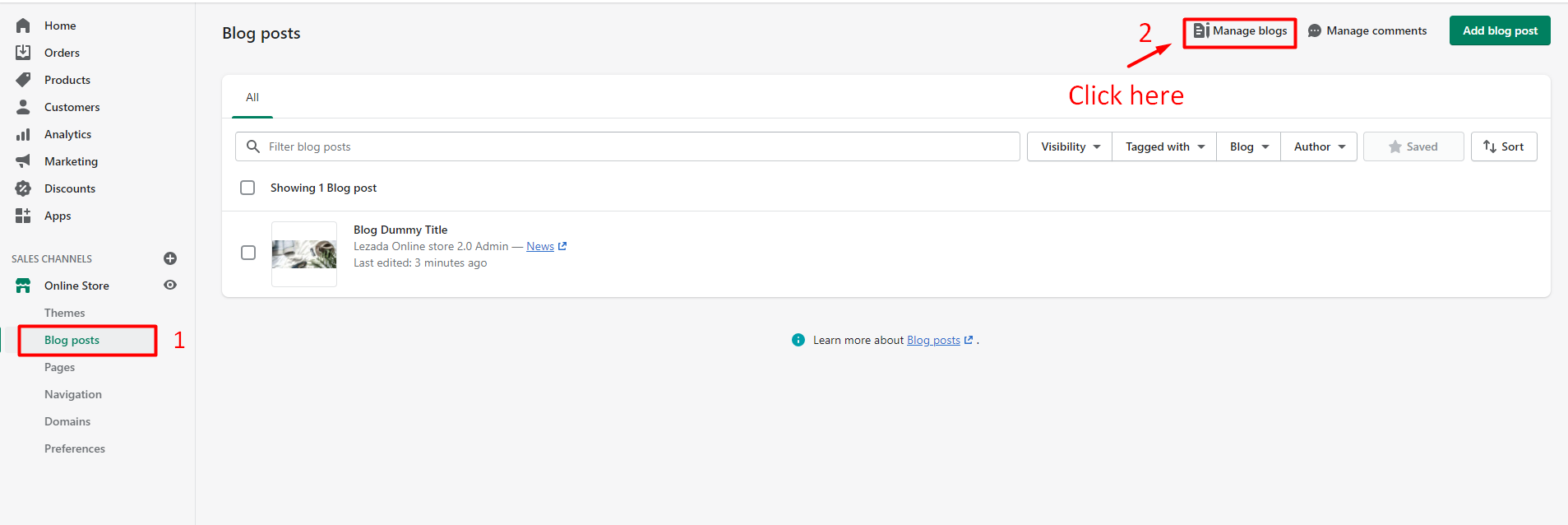This screenshot has height=525, width=1568.
Task: Open Domains under Online Store
Action: coord(67,421)
